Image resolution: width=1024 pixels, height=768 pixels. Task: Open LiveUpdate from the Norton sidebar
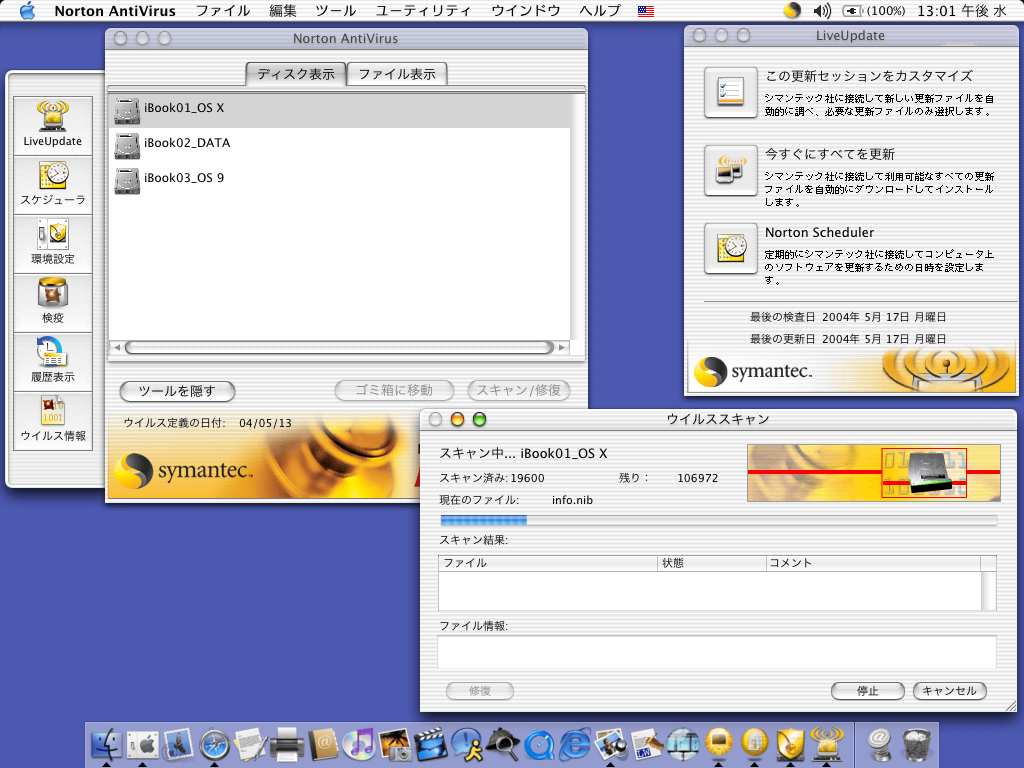click(x=53, y=125)
